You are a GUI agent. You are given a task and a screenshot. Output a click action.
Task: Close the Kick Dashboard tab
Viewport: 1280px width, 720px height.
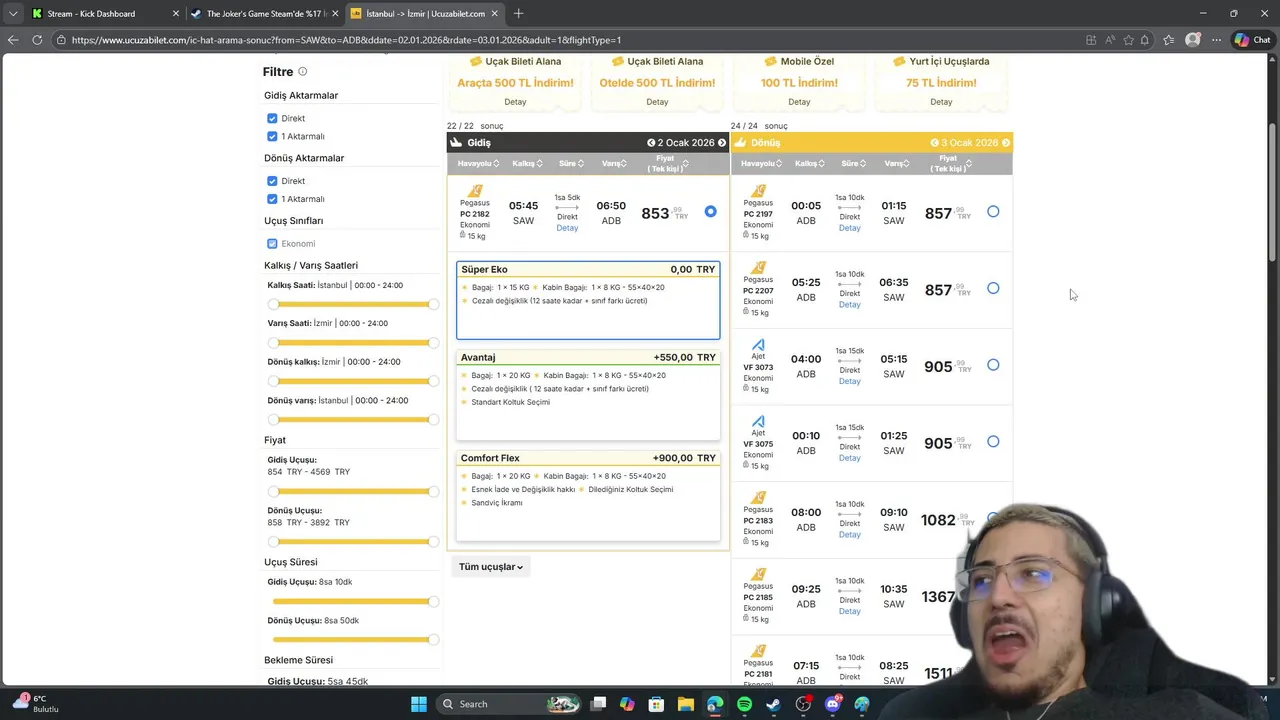[176, 14]
